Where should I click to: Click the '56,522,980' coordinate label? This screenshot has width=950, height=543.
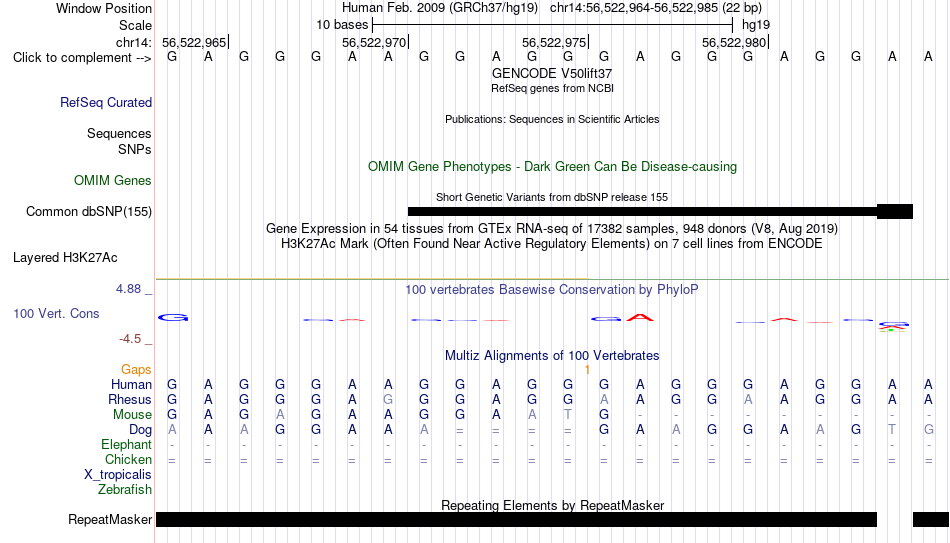(734, 42)
